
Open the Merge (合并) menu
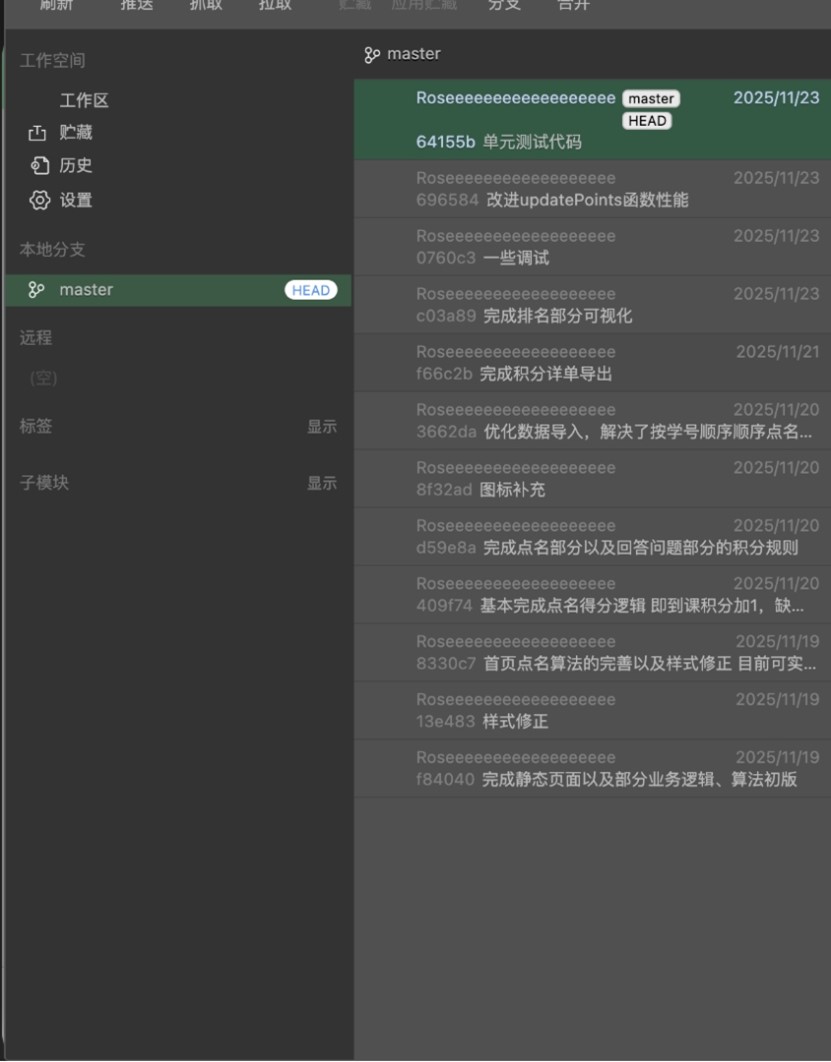570,6
